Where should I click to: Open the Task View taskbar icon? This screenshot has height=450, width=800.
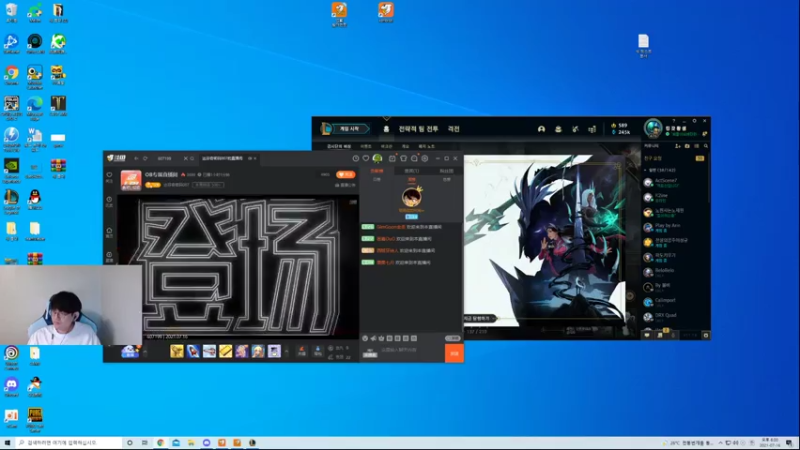(x=145, y=443)
